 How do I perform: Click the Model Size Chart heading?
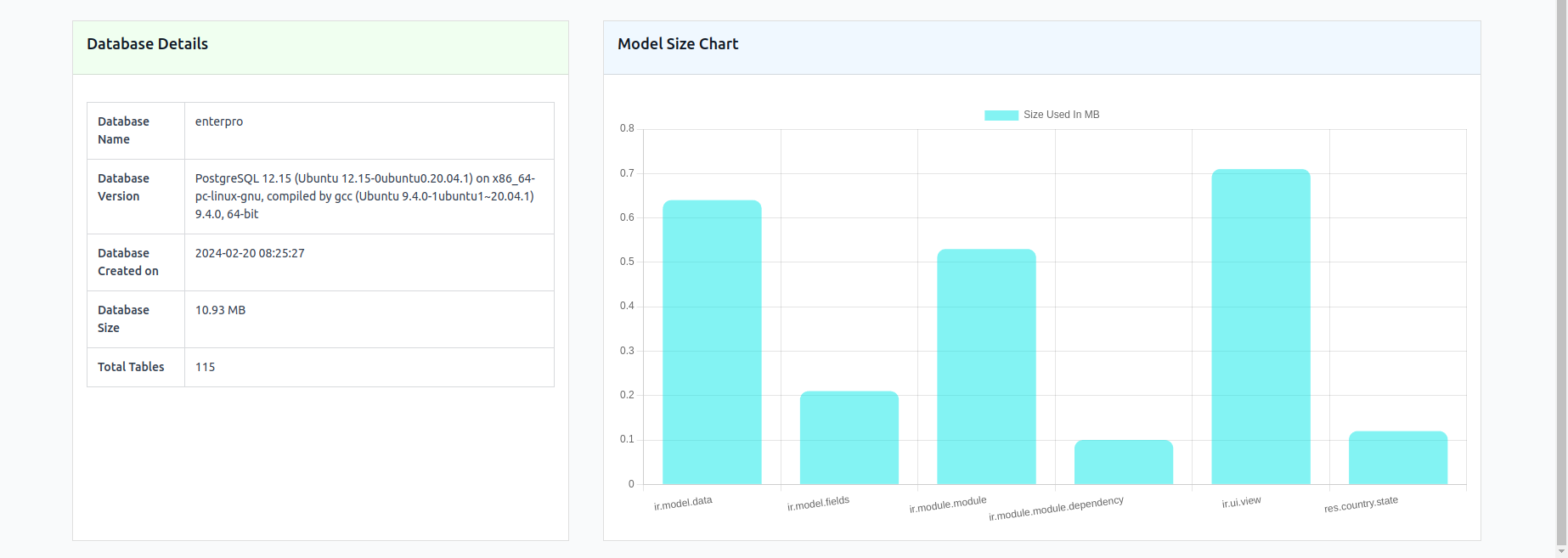677,44
